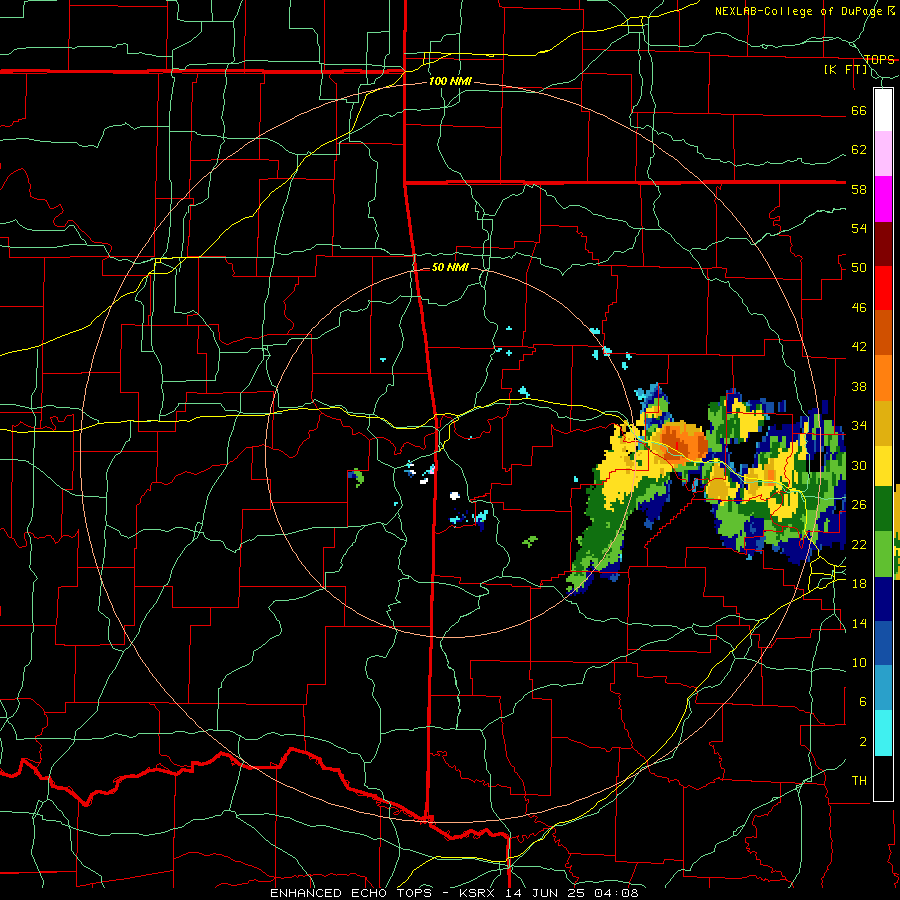Select the 18 value on the legend
The height and width of the screenshot is (900, 900).
859,584
